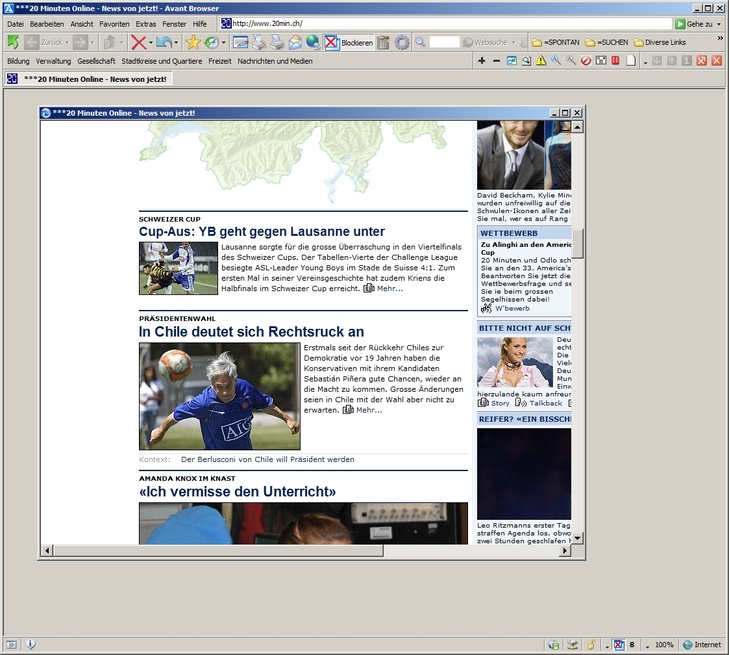The image size is (729, 655).
Task: Expand the Websuche dropdown
Action: [512, 42]
